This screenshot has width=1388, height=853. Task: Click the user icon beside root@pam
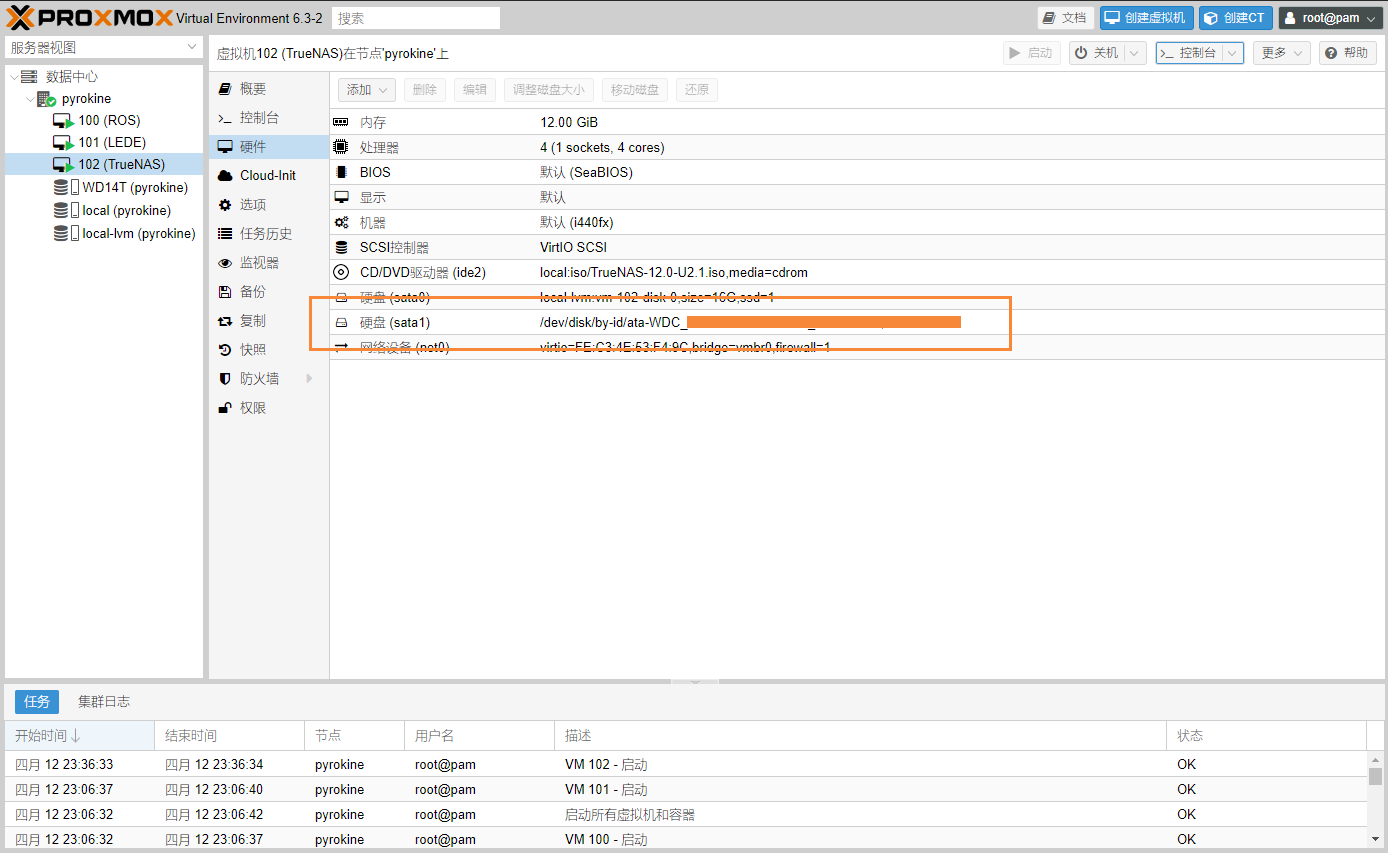coord(1290,18)
